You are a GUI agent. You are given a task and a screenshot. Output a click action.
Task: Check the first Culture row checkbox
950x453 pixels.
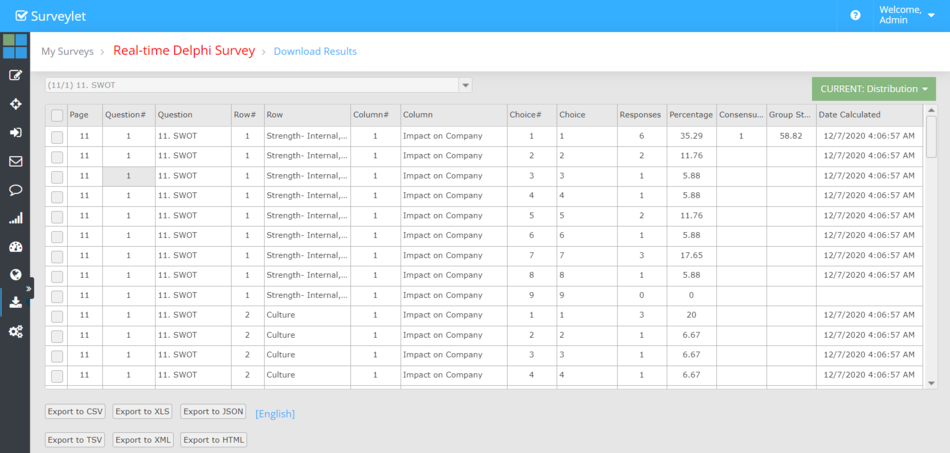pos(57,316)
